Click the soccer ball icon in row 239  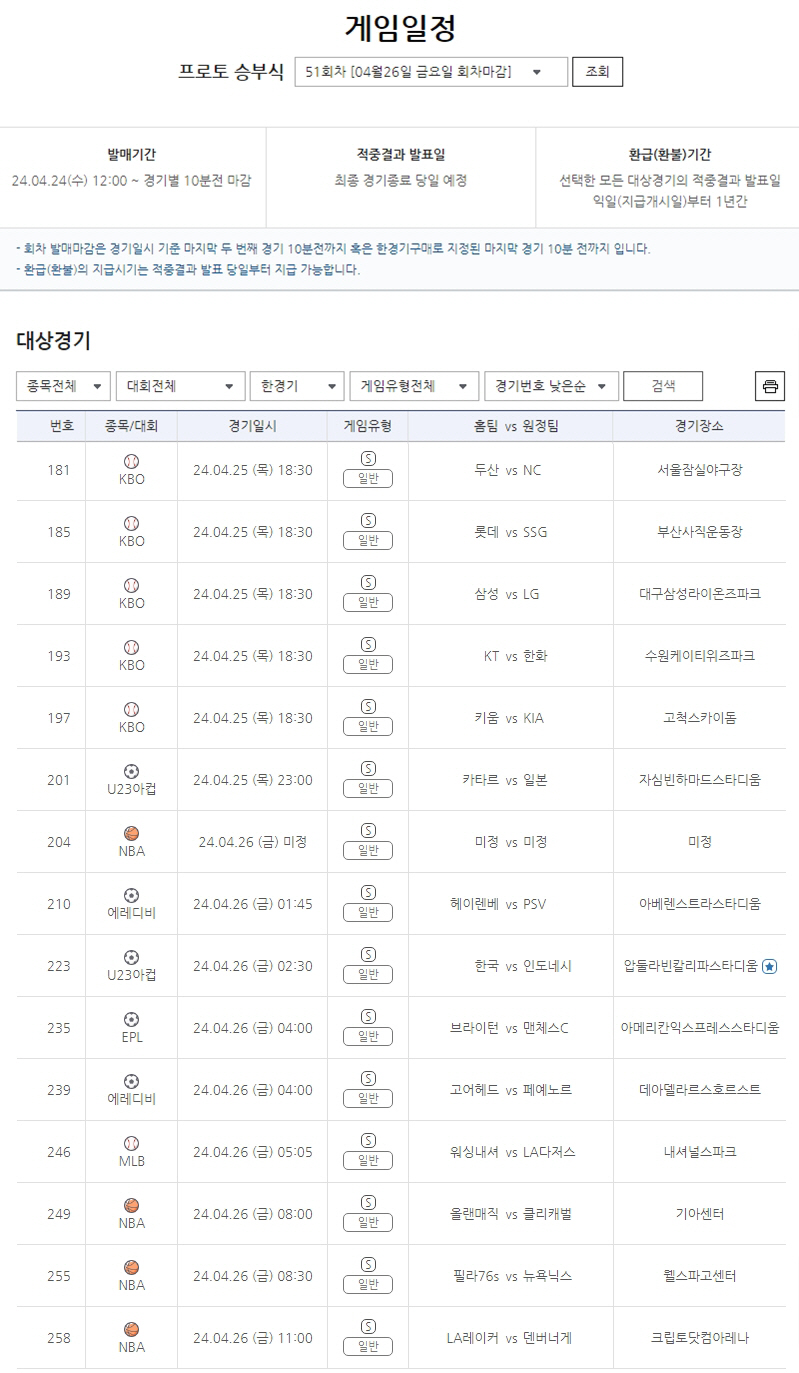tap(131, 1081)
